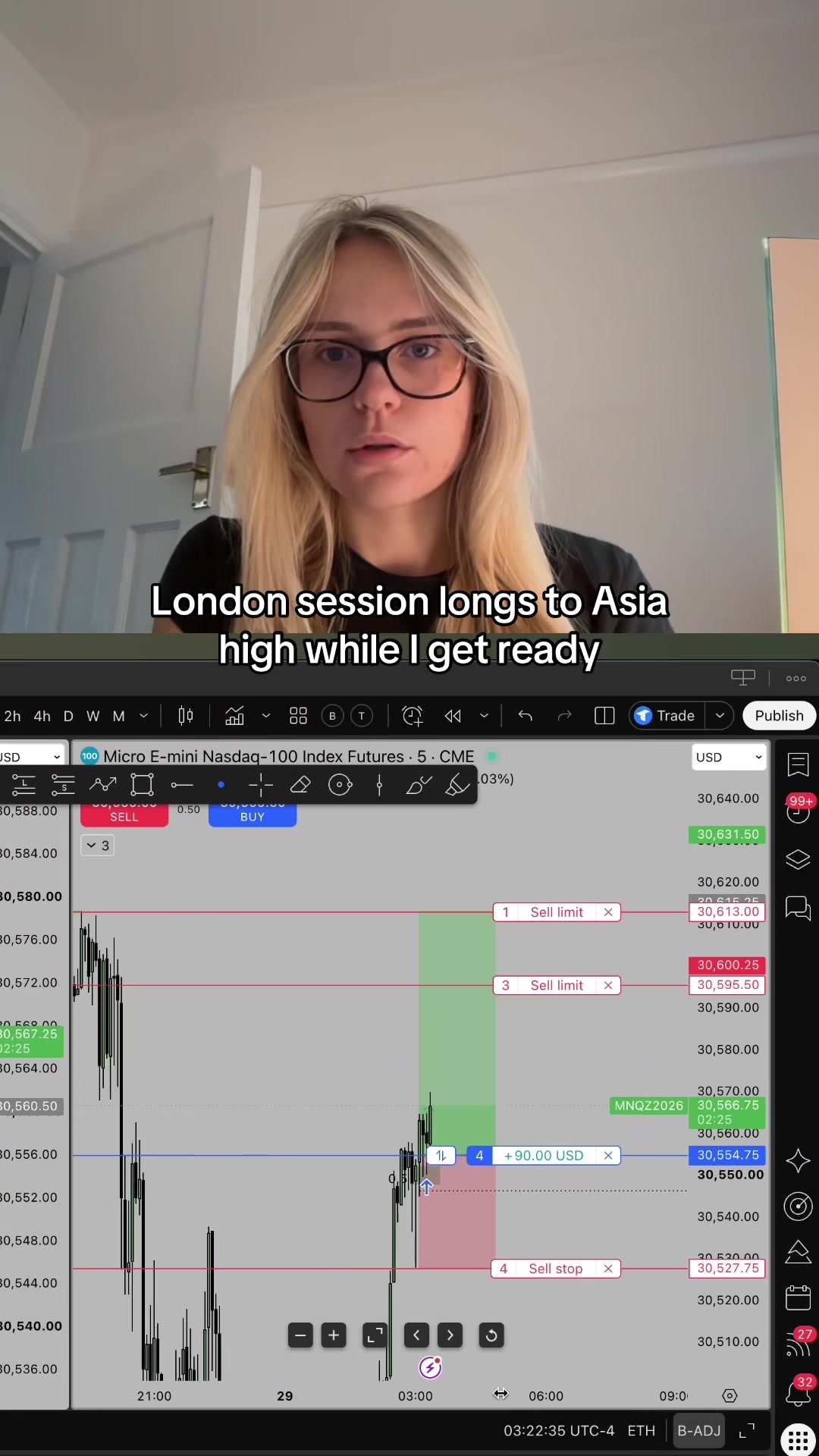
Task: Collapse the legend with the 3 chevron
Action: click(97, 846)
